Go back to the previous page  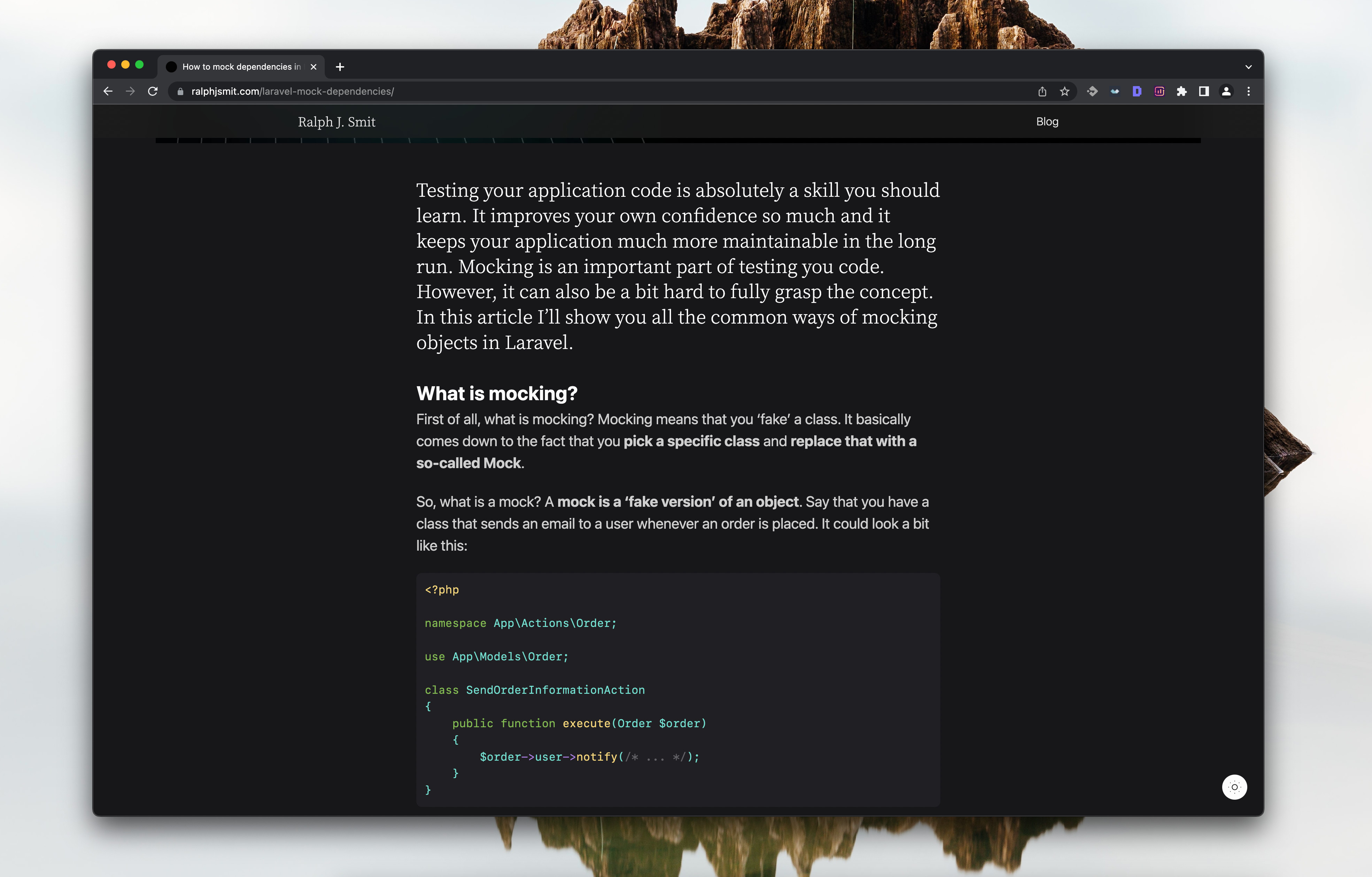(x=108, y=92)
